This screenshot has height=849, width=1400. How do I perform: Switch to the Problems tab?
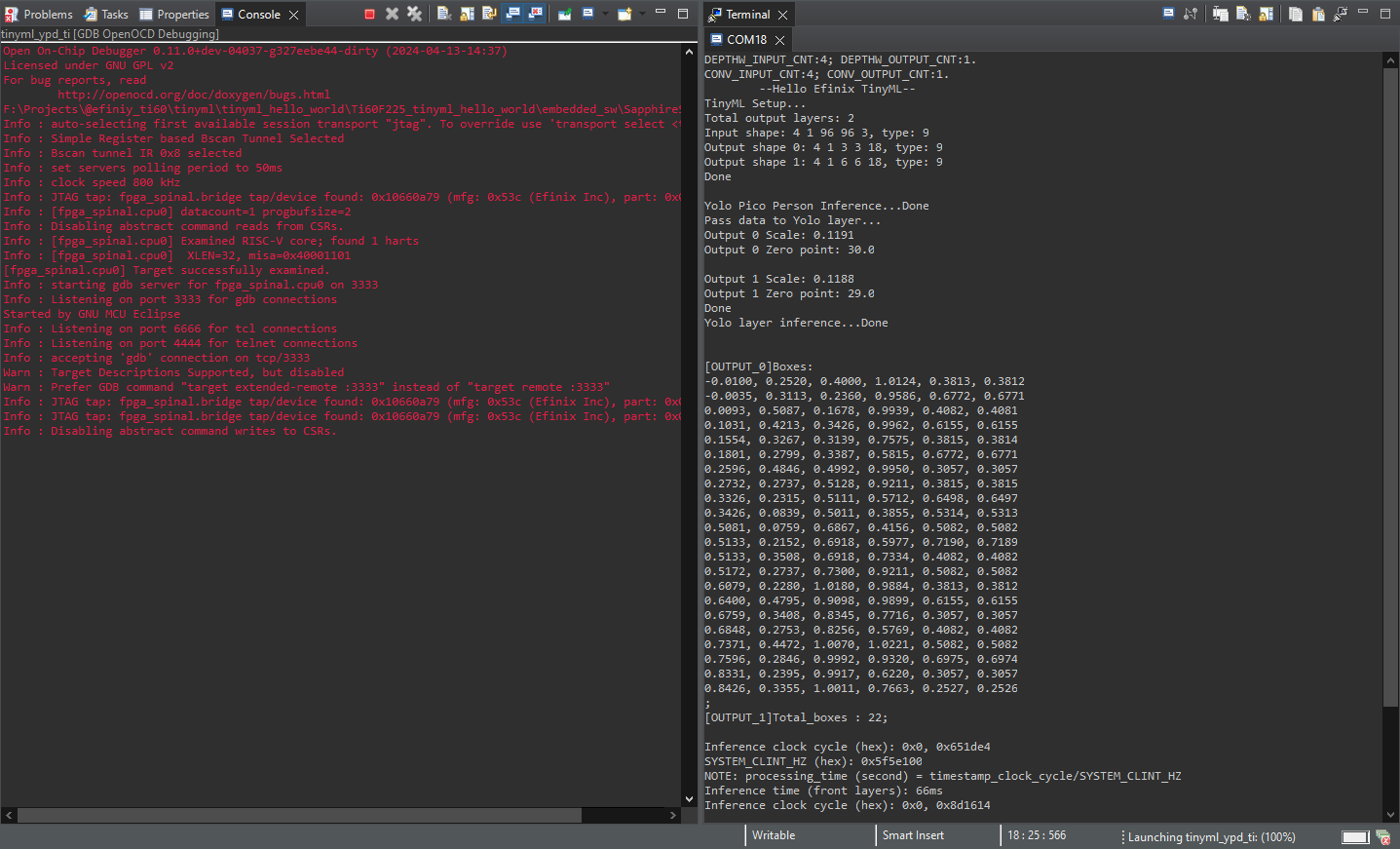(x=39, y=14)
